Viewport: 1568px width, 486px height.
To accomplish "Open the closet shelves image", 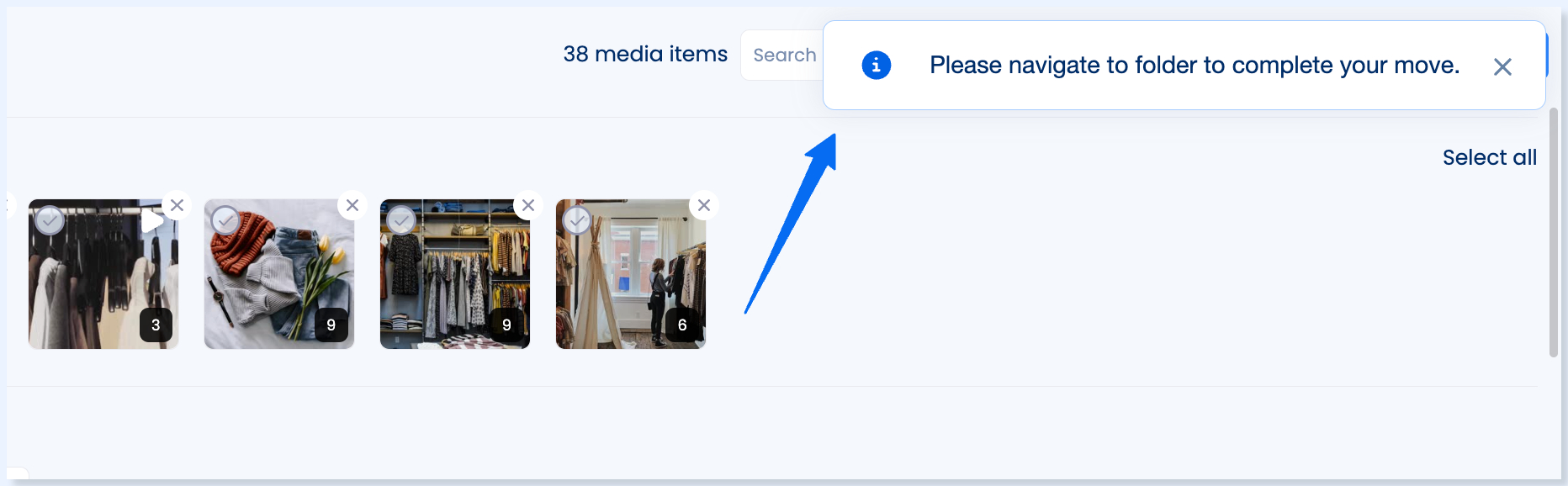I will [x=455, y=274].
